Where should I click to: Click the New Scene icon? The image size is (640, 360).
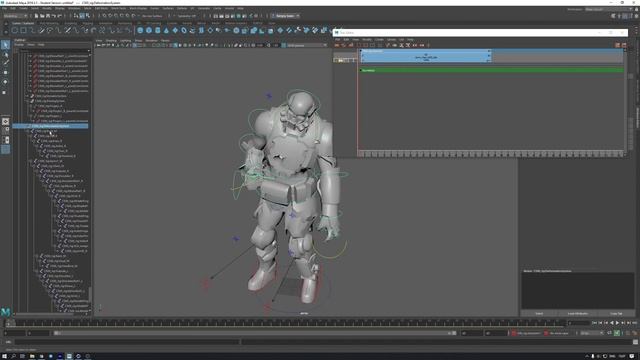click(x=36, y=16)
